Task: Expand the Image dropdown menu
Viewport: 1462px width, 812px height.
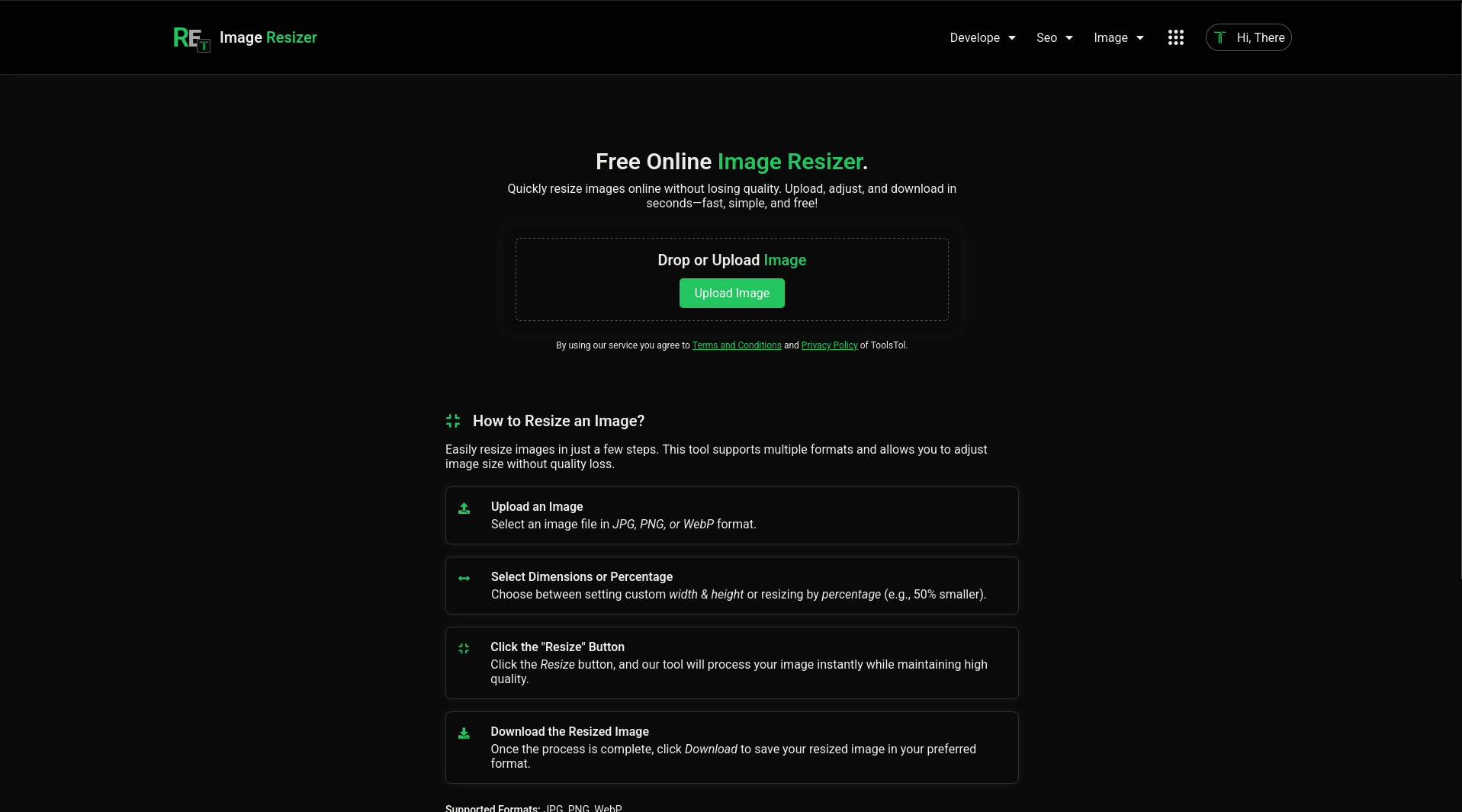Action: [x=1118, y=37]
